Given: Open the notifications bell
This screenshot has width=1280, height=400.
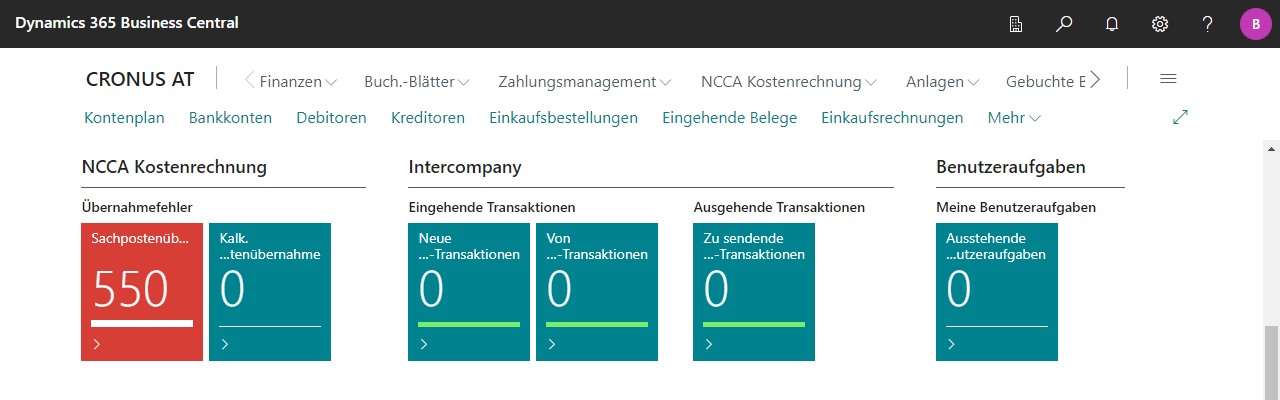Looking at the screenshot, I should pyautogui.click(x=1112, y=24).
